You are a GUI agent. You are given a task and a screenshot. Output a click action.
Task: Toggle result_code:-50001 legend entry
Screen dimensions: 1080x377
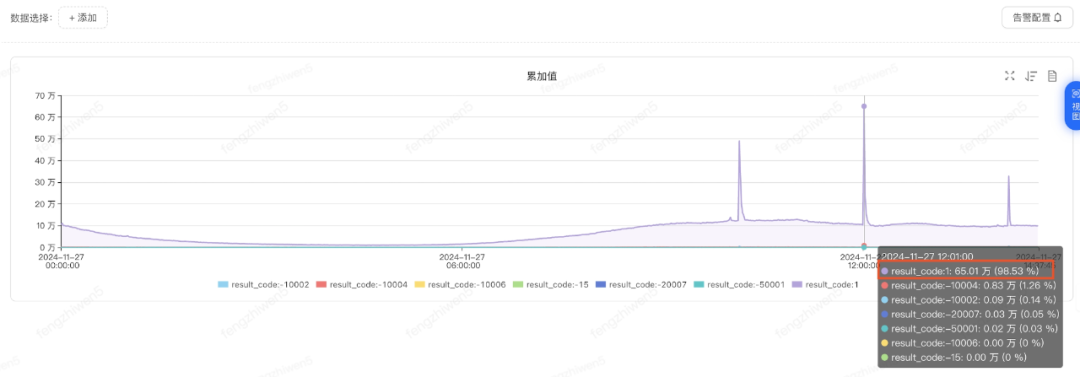click(x=740, y=284)
